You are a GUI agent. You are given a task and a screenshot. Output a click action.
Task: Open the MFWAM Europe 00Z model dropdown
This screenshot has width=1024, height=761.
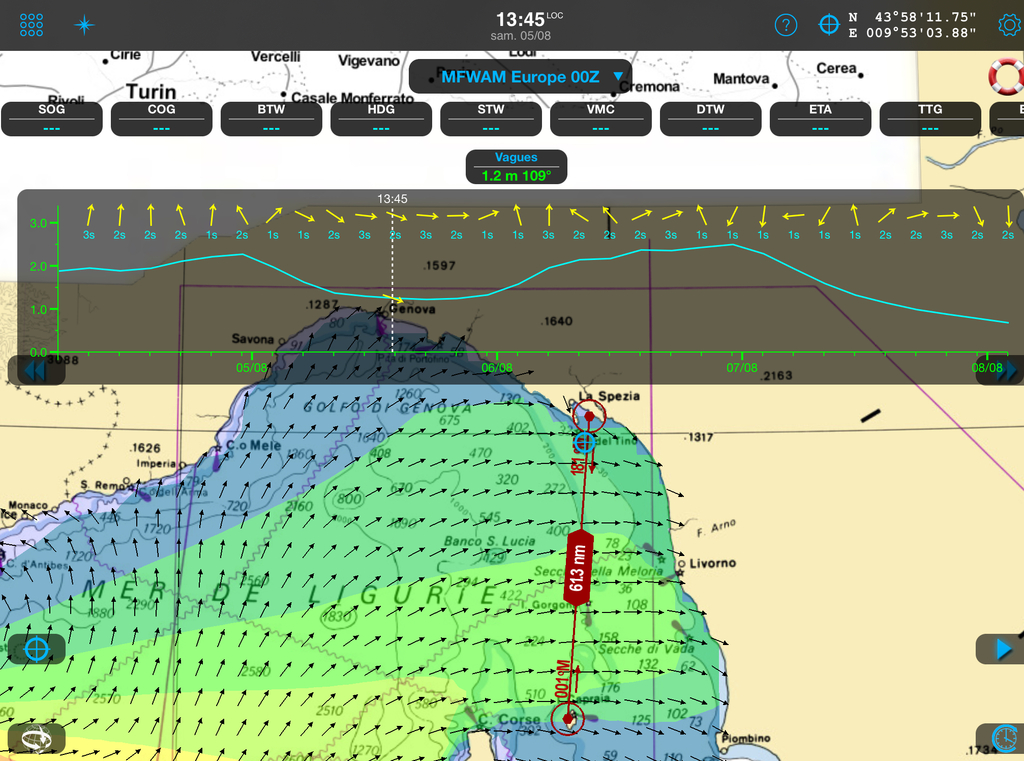point(520,77)
